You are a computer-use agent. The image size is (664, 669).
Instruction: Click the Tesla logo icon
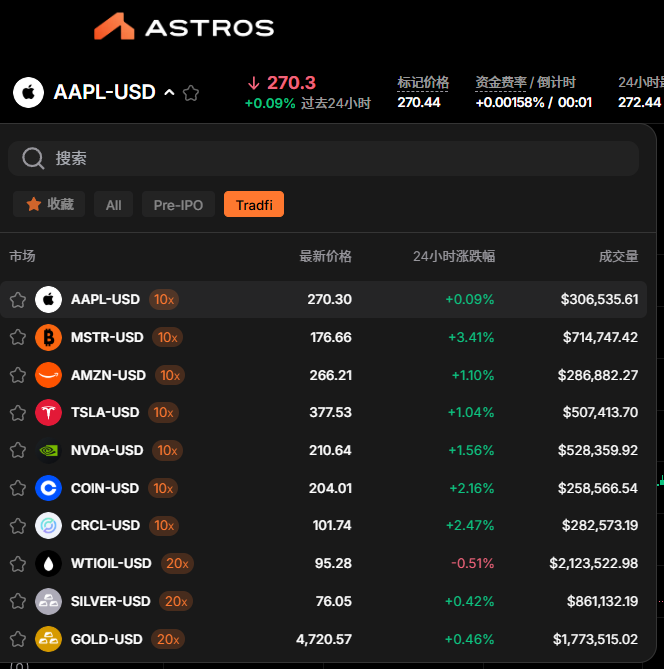[x=48, y=413]
